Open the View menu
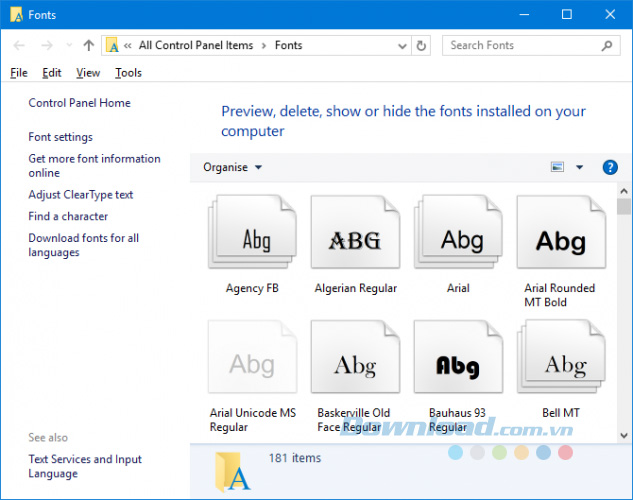 pyautogui.click(x=88, y=73)
